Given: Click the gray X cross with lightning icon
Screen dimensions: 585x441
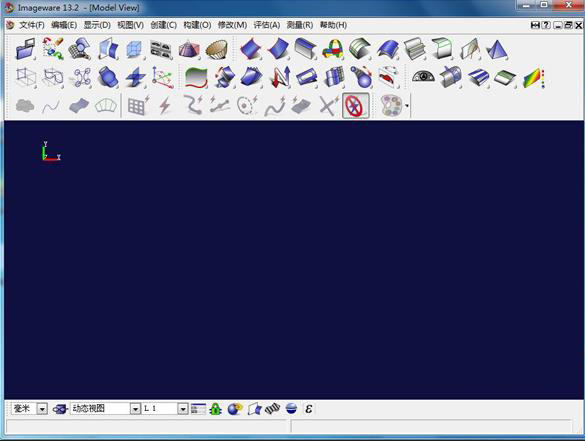Looking at the screenshot, I should pyautogui.click(x=329, y=106).
